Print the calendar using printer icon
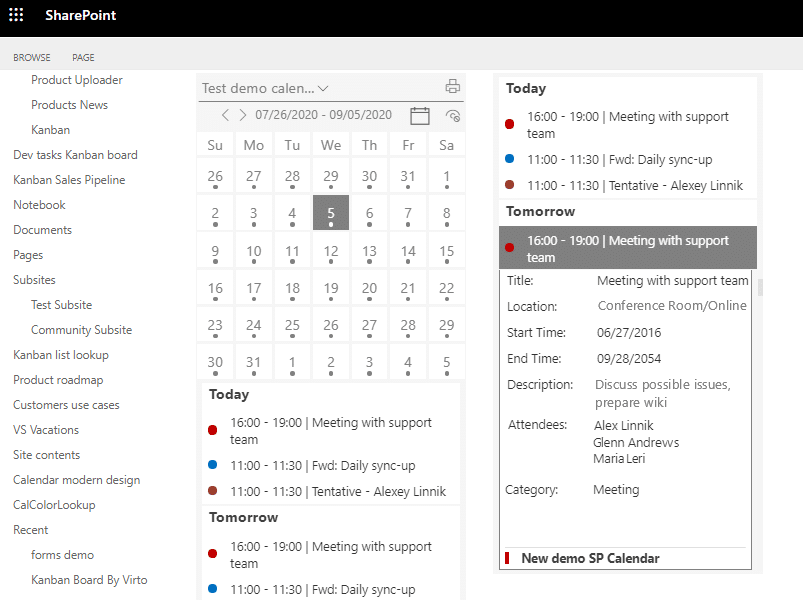 coord(452,86)
